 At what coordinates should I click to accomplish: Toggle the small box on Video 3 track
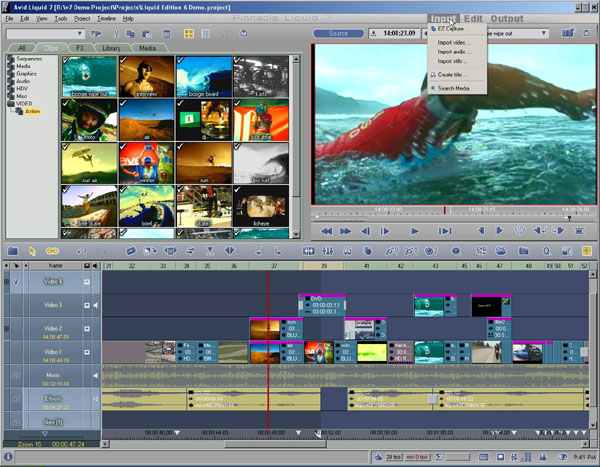[x=86, y=305]
